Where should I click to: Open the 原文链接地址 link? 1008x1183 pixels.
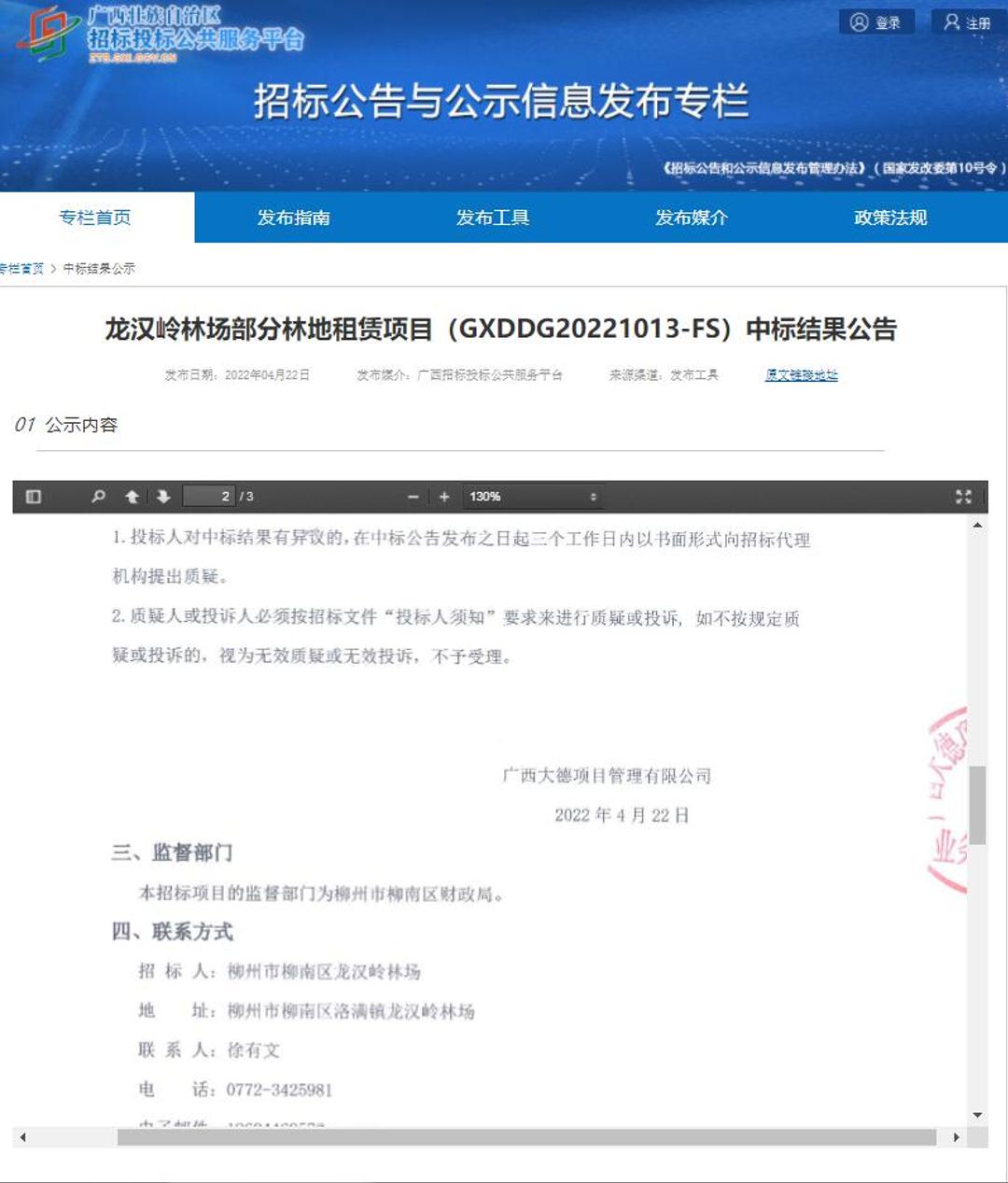802,375
